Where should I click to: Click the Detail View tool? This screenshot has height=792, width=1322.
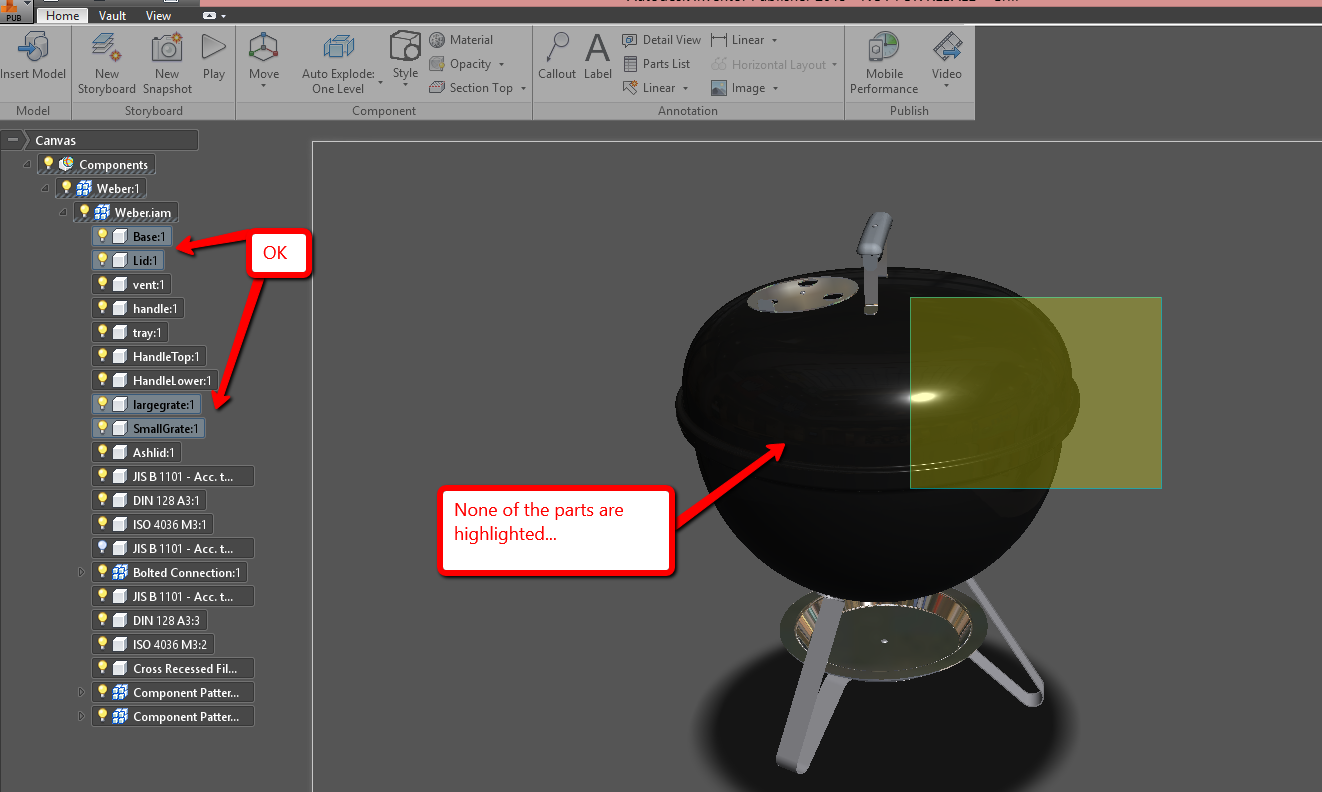pos(662,40)
